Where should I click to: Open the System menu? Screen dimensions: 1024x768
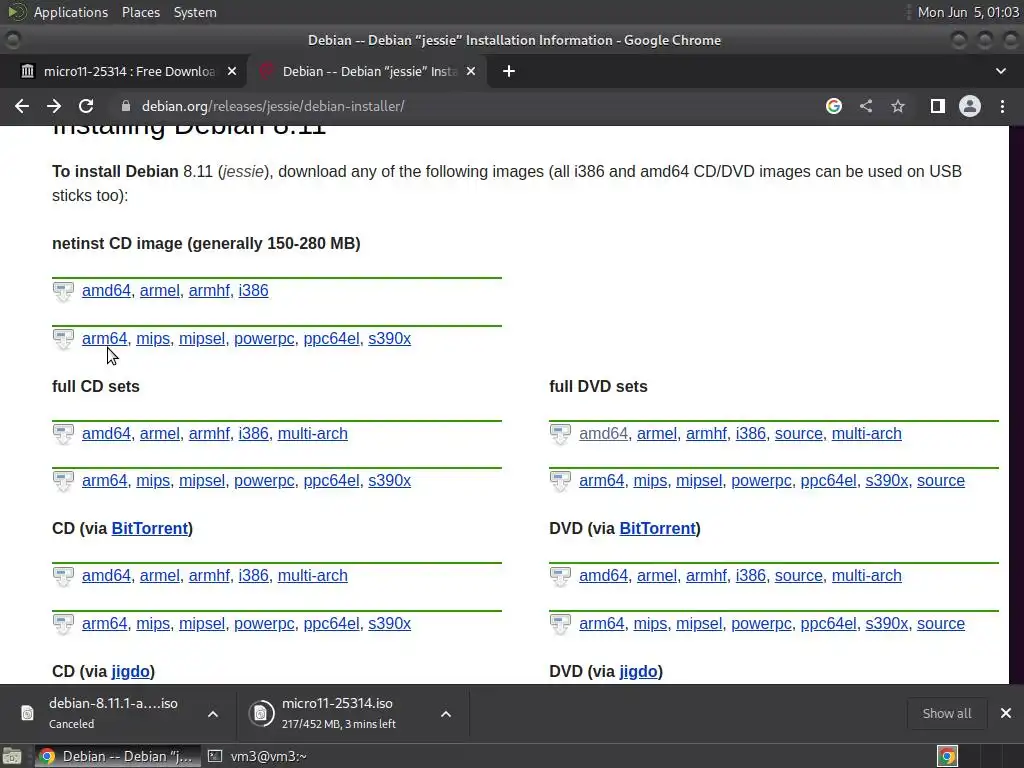[195, 12]
